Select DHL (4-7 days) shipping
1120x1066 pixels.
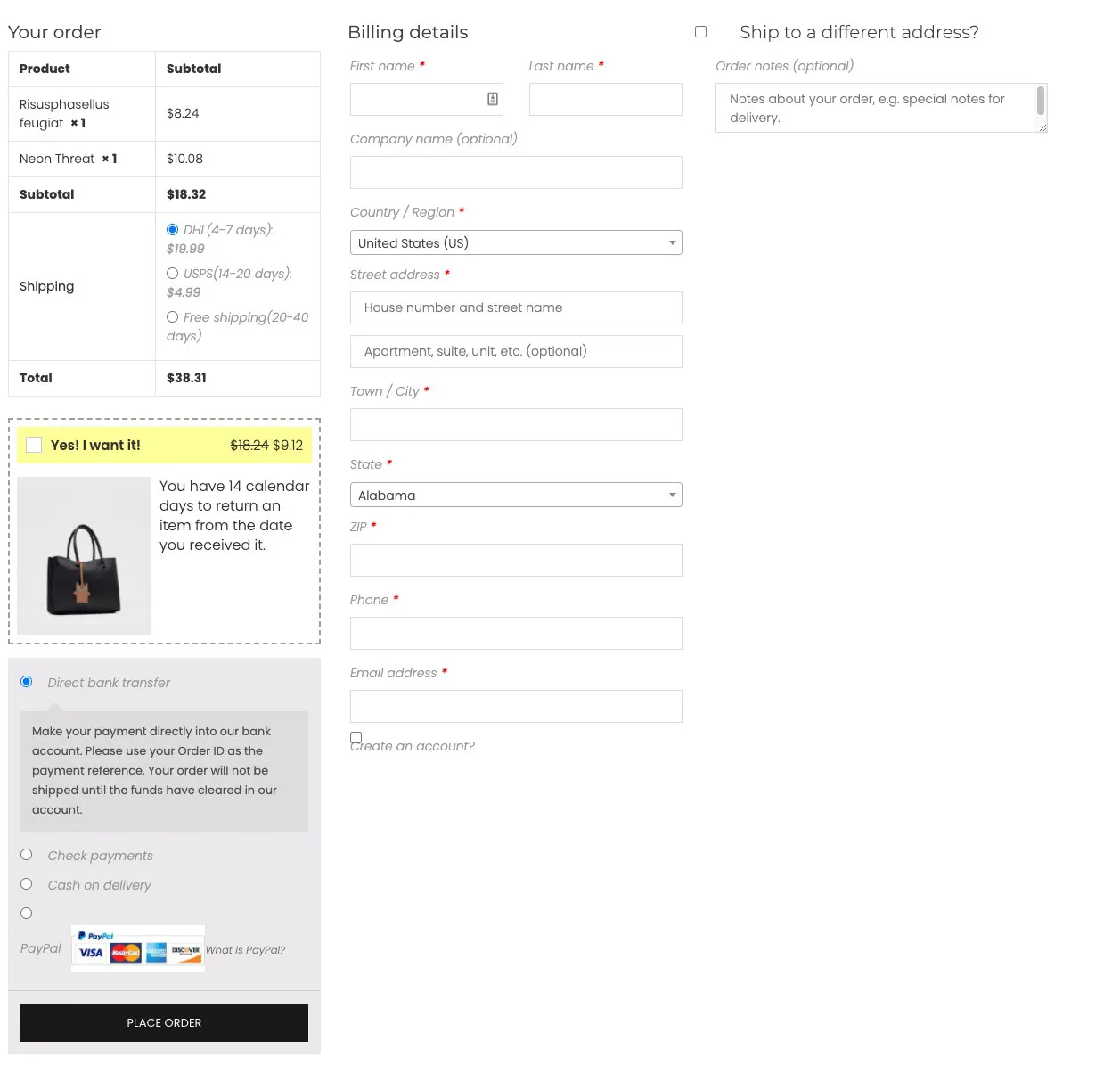tap(173, 230)
